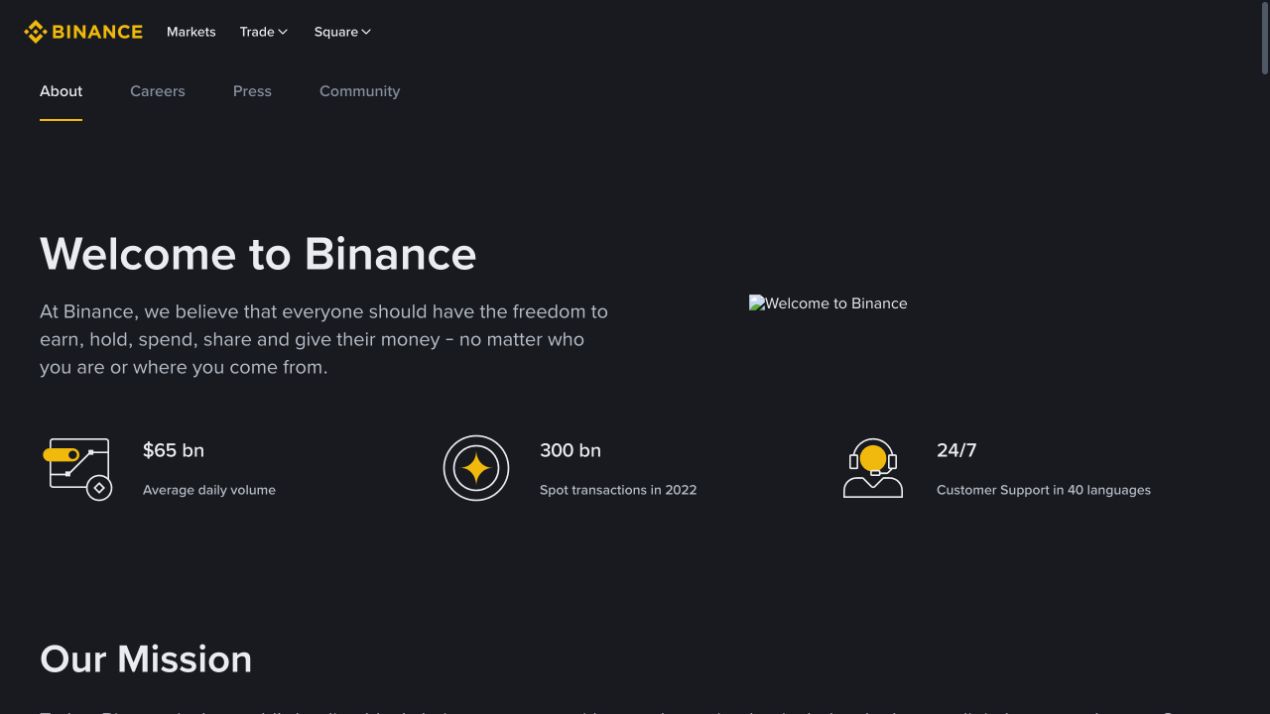
Task: Click the 24/7 statistic text
Action: pos(956,450)
